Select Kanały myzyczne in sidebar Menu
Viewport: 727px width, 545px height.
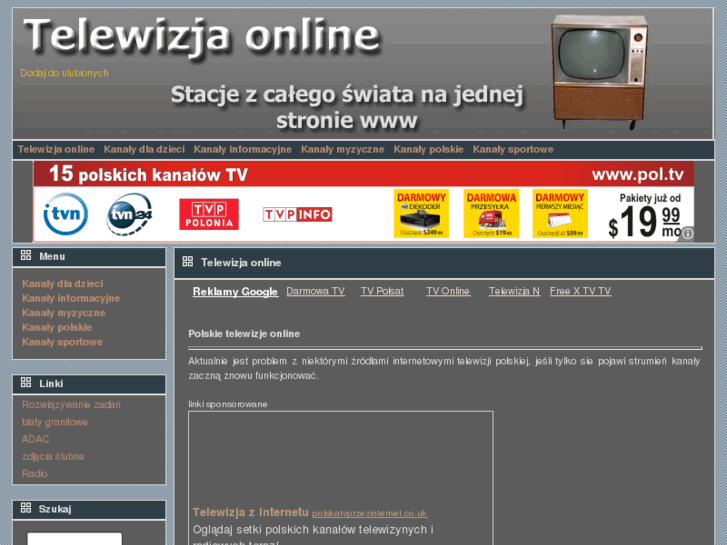(x=64, y=313)
